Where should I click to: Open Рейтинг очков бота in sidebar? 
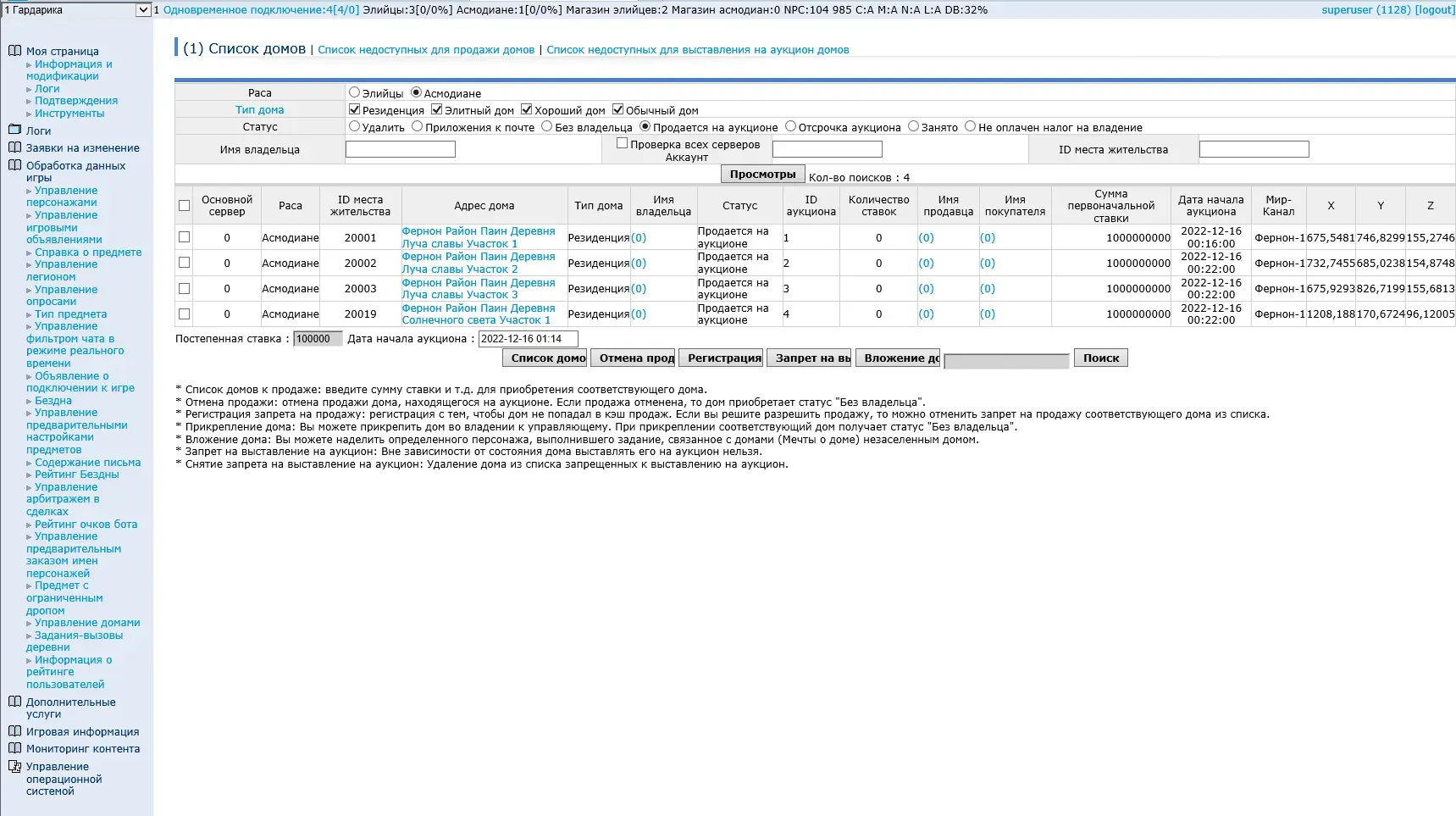[86, 525]
